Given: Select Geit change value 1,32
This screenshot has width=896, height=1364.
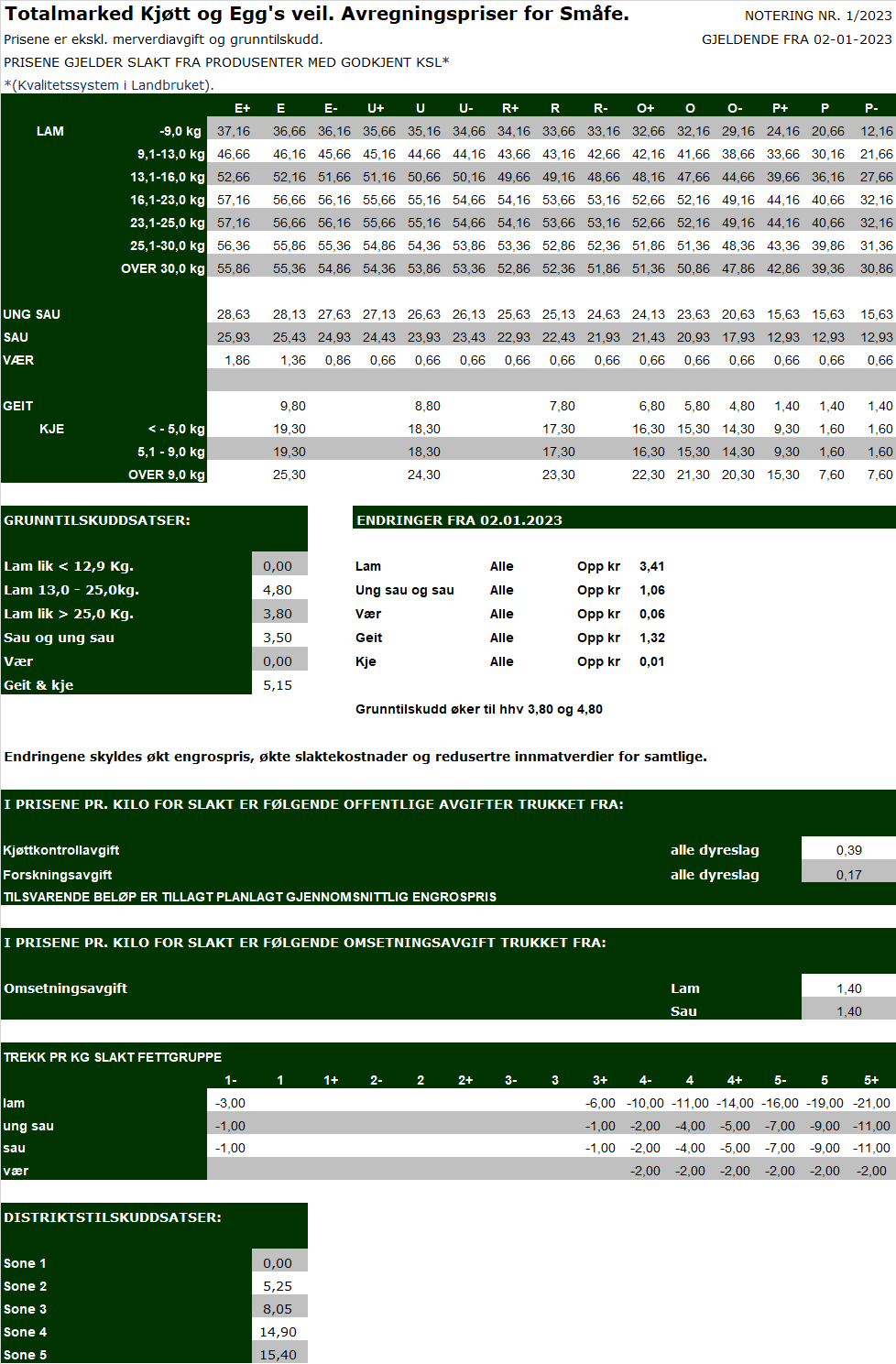Looking at the screenshot, I should 652,638.
